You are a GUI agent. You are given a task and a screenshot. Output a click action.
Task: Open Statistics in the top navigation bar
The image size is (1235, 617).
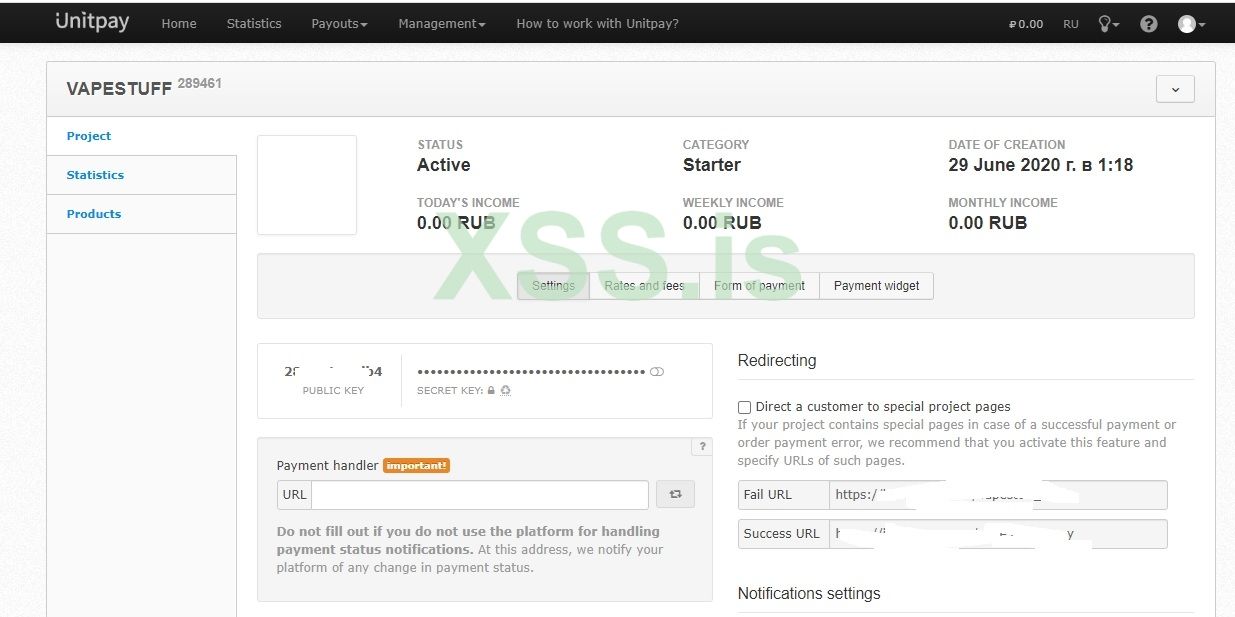254,24
